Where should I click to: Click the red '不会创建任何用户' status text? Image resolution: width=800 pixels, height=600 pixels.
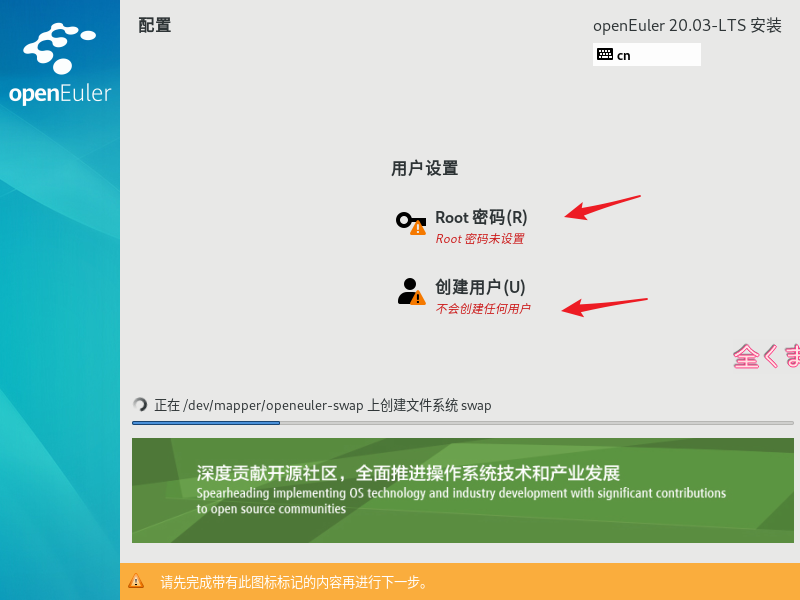(x=483, y=309)
